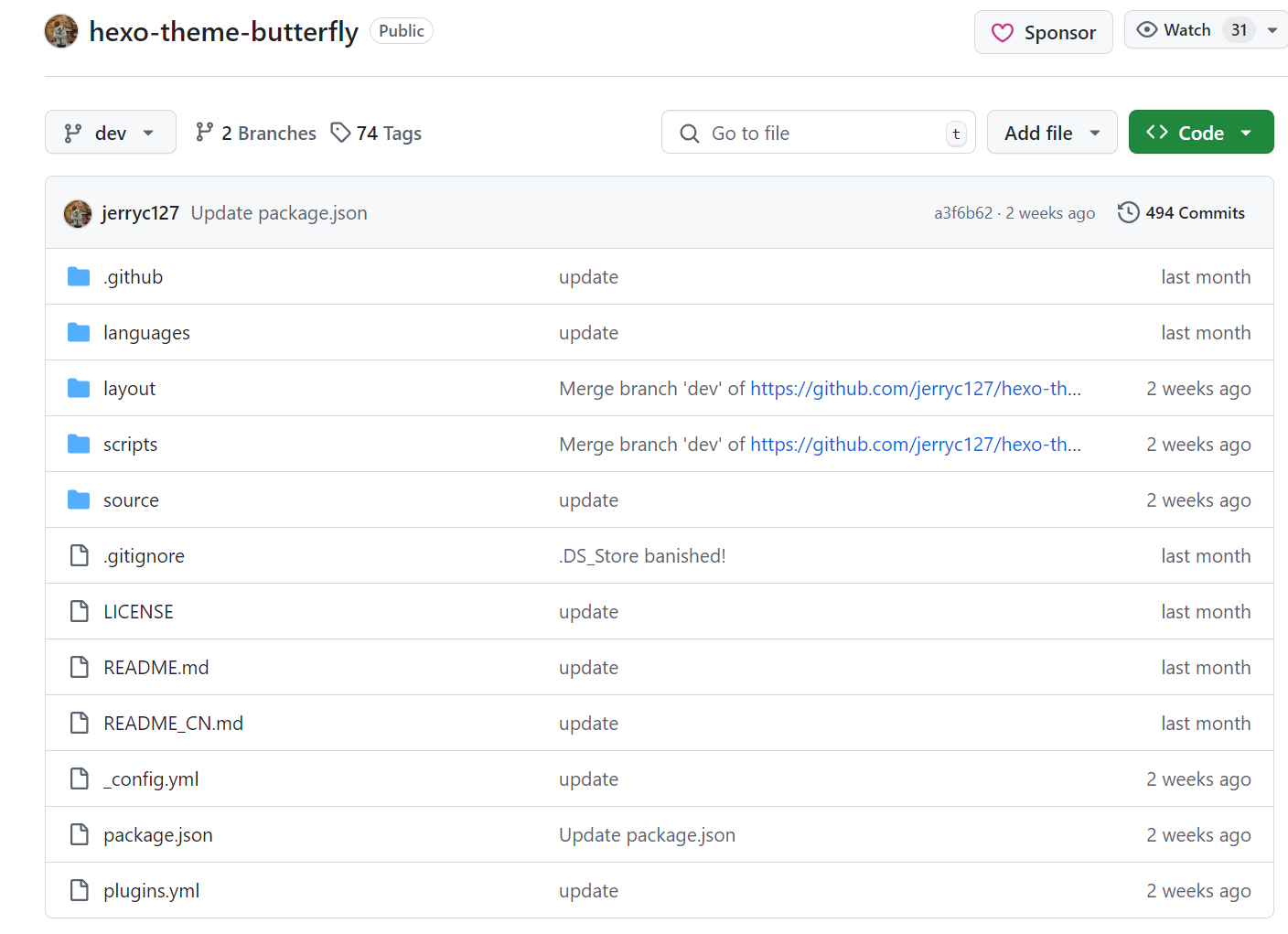Screen dimensions: 1288x934
Task: Click the code brackets icon on Code button
Action: coord(1156,133)
